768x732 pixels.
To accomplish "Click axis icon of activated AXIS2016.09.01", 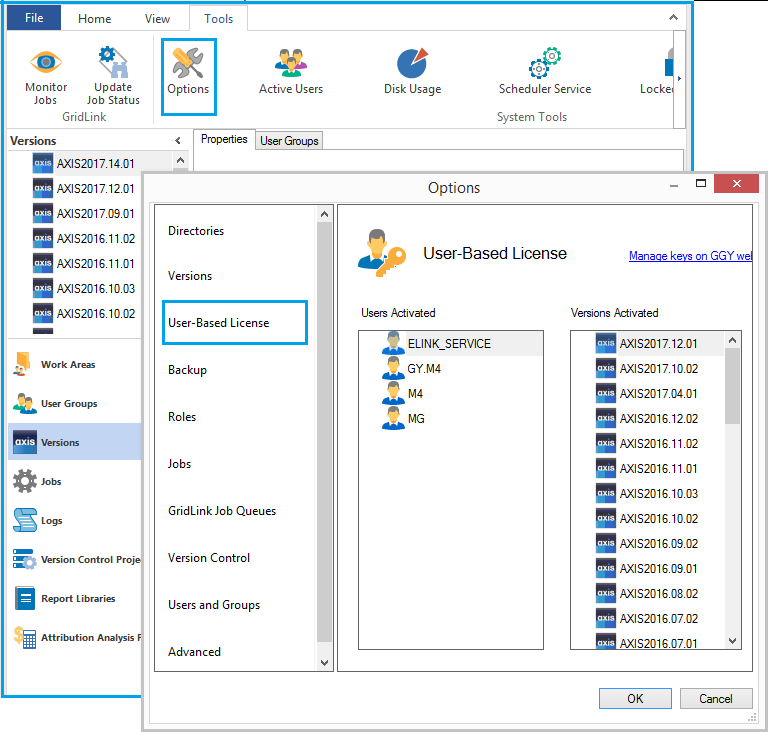I will [605, 568].
